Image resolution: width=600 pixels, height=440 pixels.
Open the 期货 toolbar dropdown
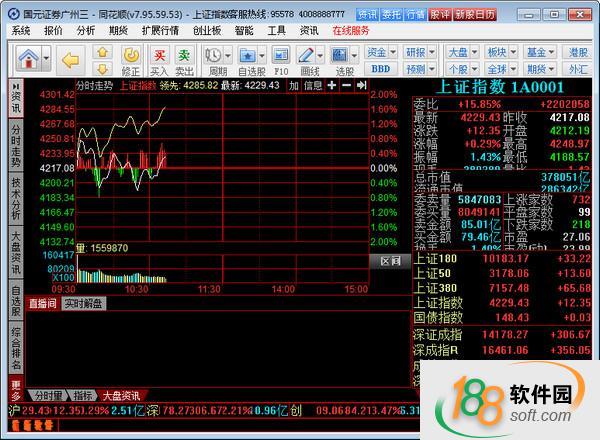click(540, 69)
